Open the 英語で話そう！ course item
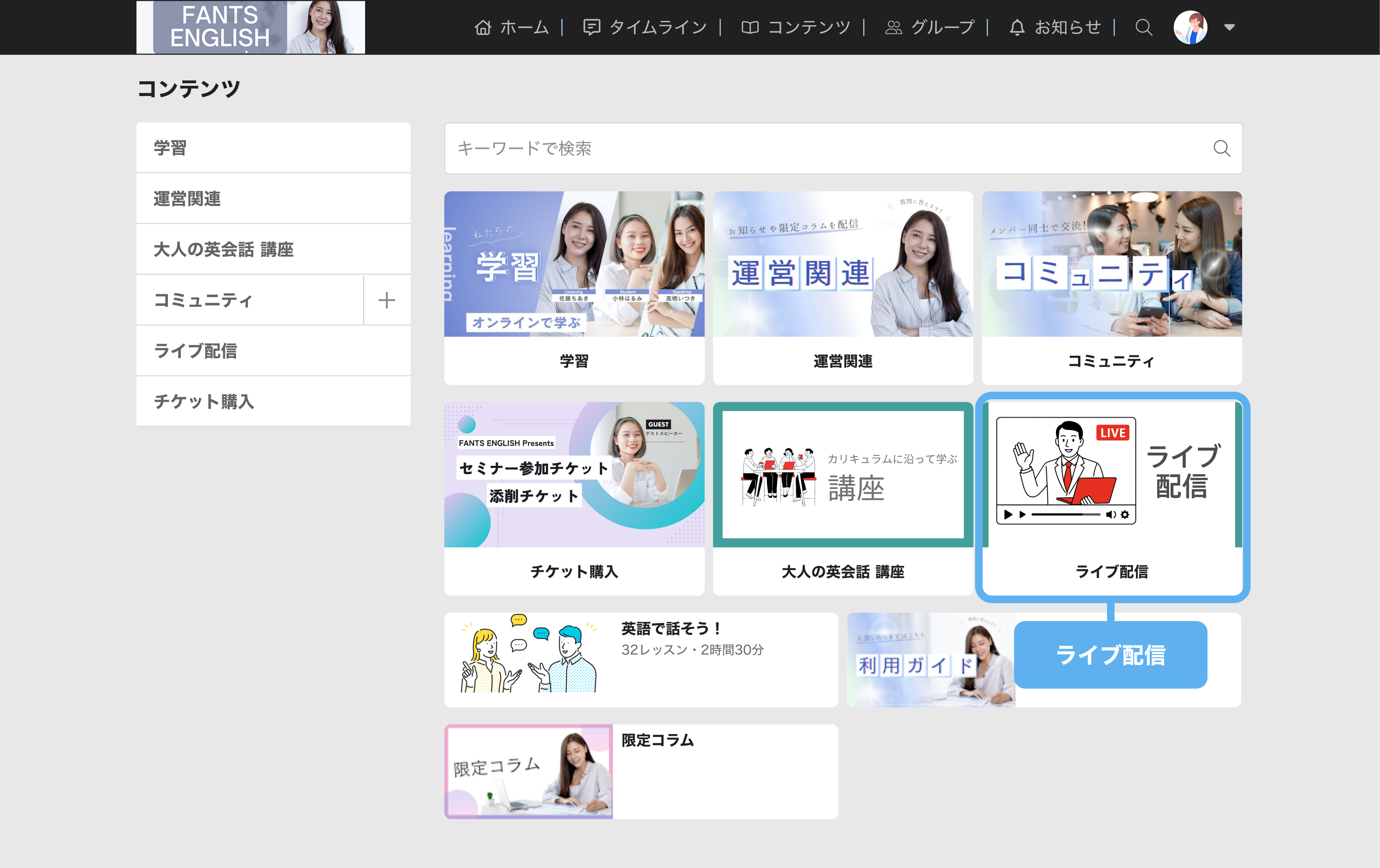This screenshot has width=1380, height=868. (x=641, y=660)
